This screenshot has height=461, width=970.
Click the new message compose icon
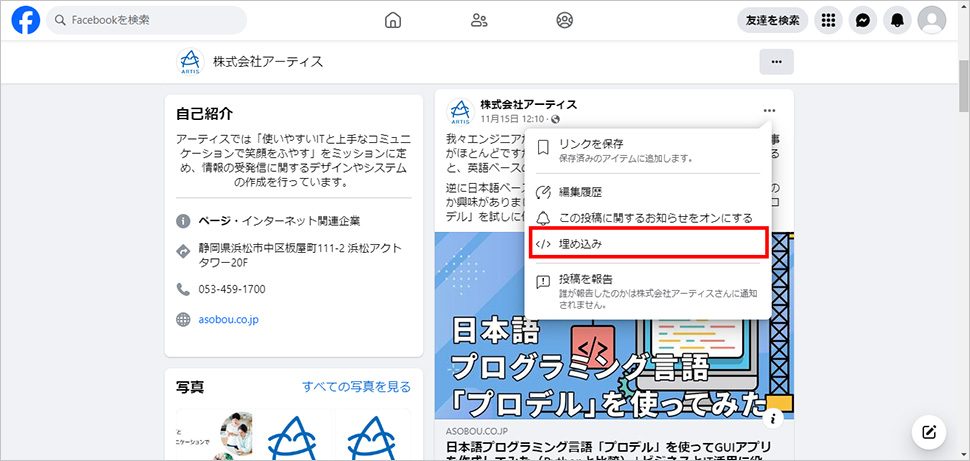(x=929, y=432)
